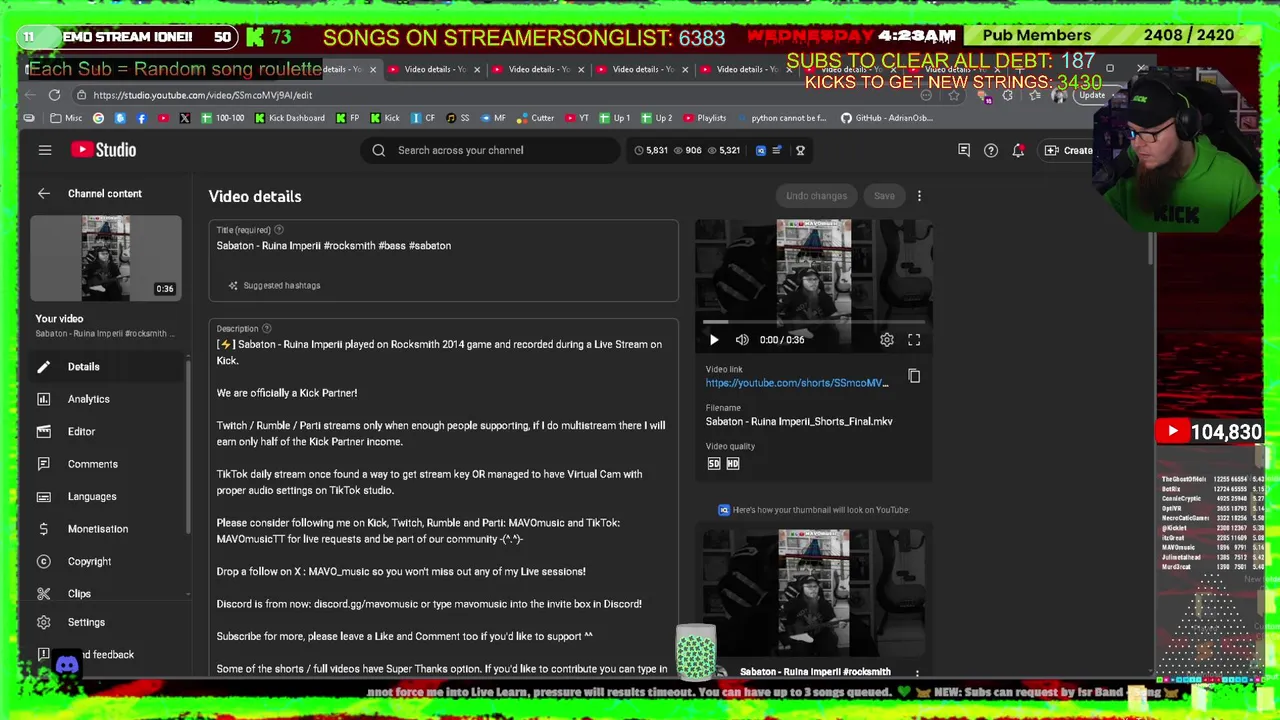Open Comments in the sidebar
The image size is (1280, 720).
coord(92,464)
